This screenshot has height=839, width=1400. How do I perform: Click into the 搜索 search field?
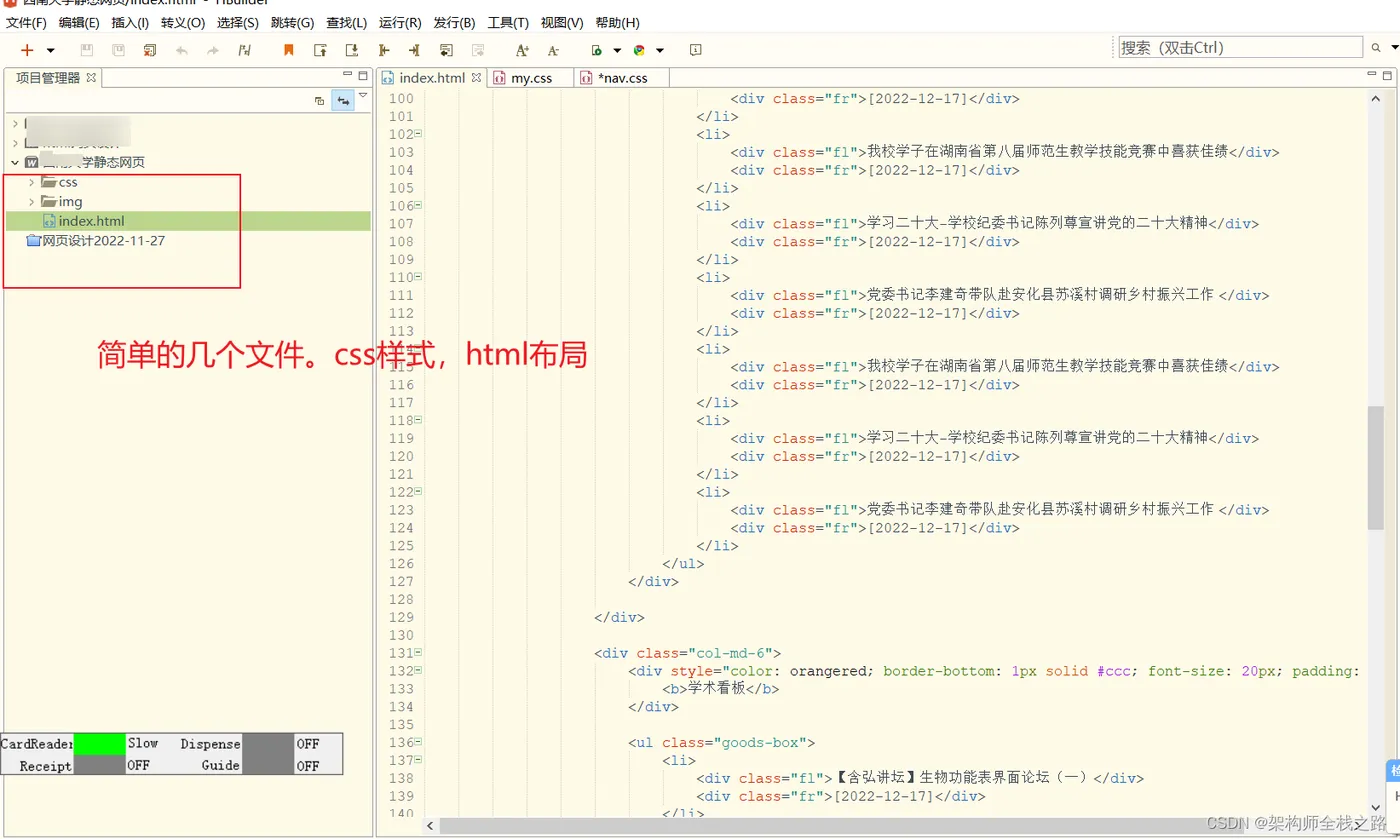pos(1240,47)
